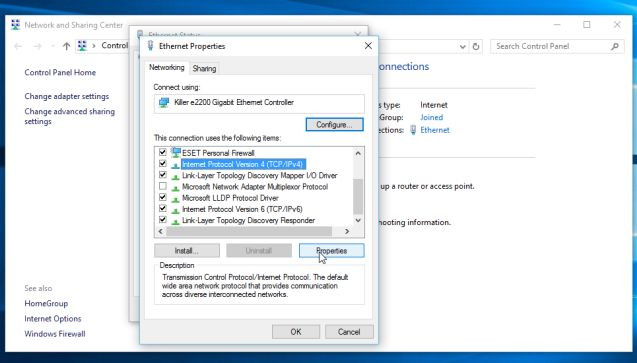Click the search magnifier icon

[615, 46]
